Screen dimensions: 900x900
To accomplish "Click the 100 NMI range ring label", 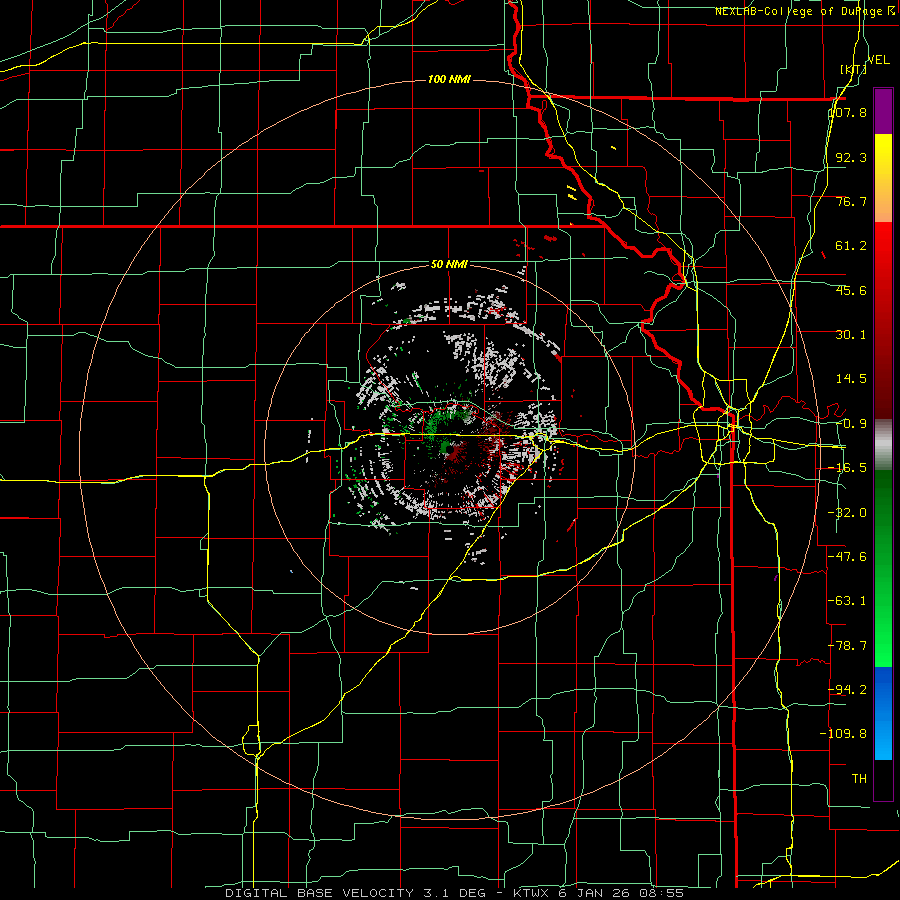I will [x=449, y=79].
